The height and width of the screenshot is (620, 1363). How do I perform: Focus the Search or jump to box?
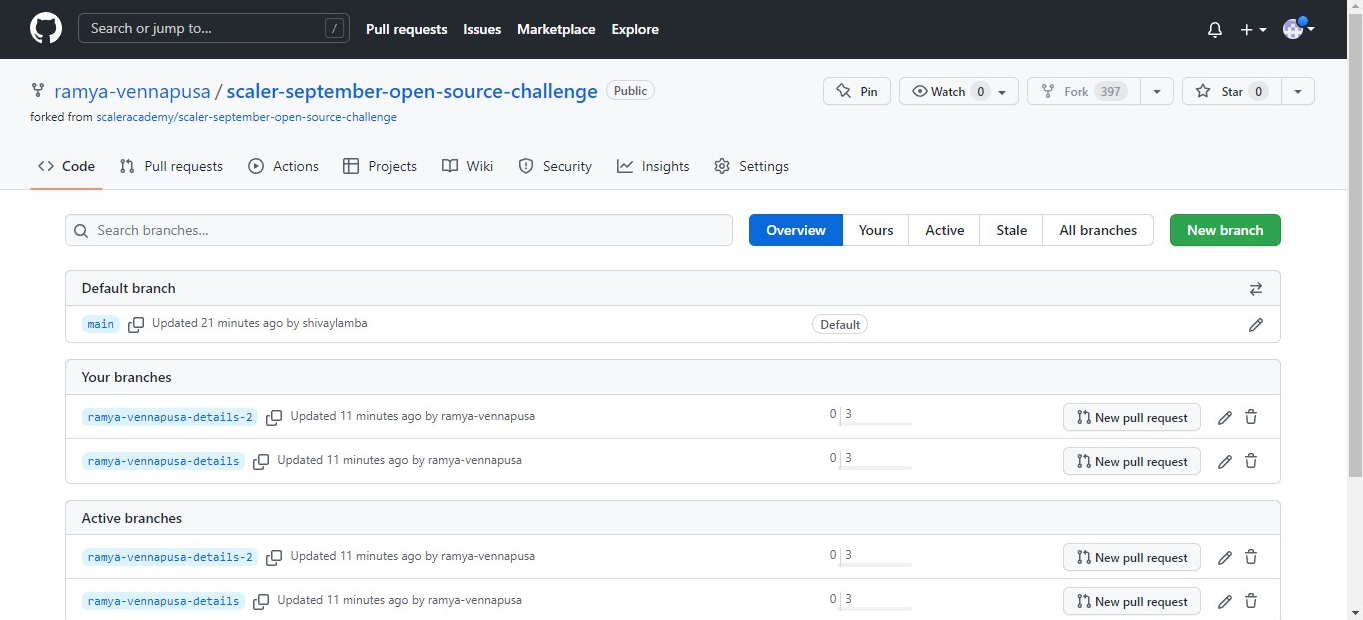214,28
